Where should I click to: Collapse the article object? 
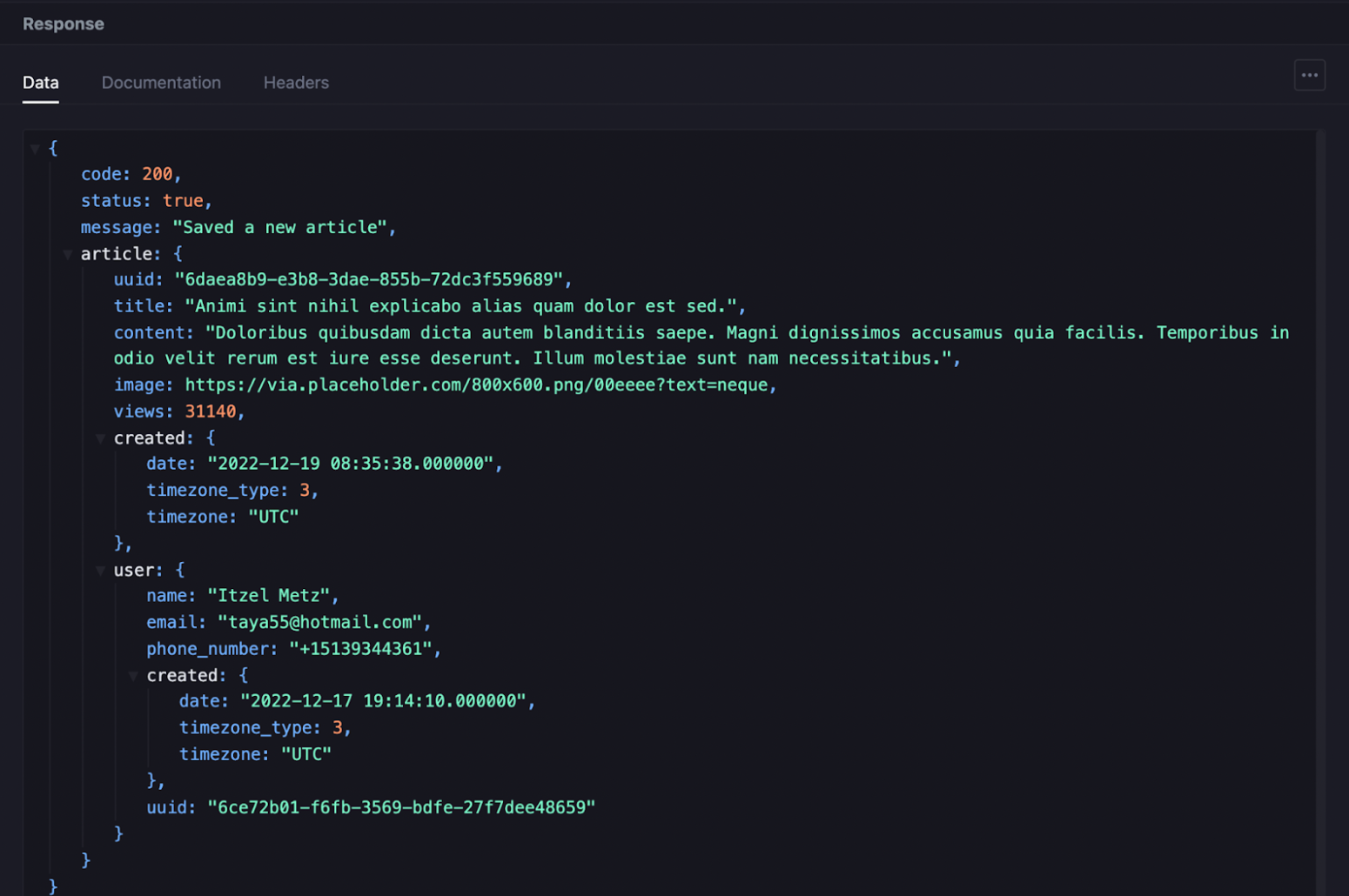click(x=67, y=254)
